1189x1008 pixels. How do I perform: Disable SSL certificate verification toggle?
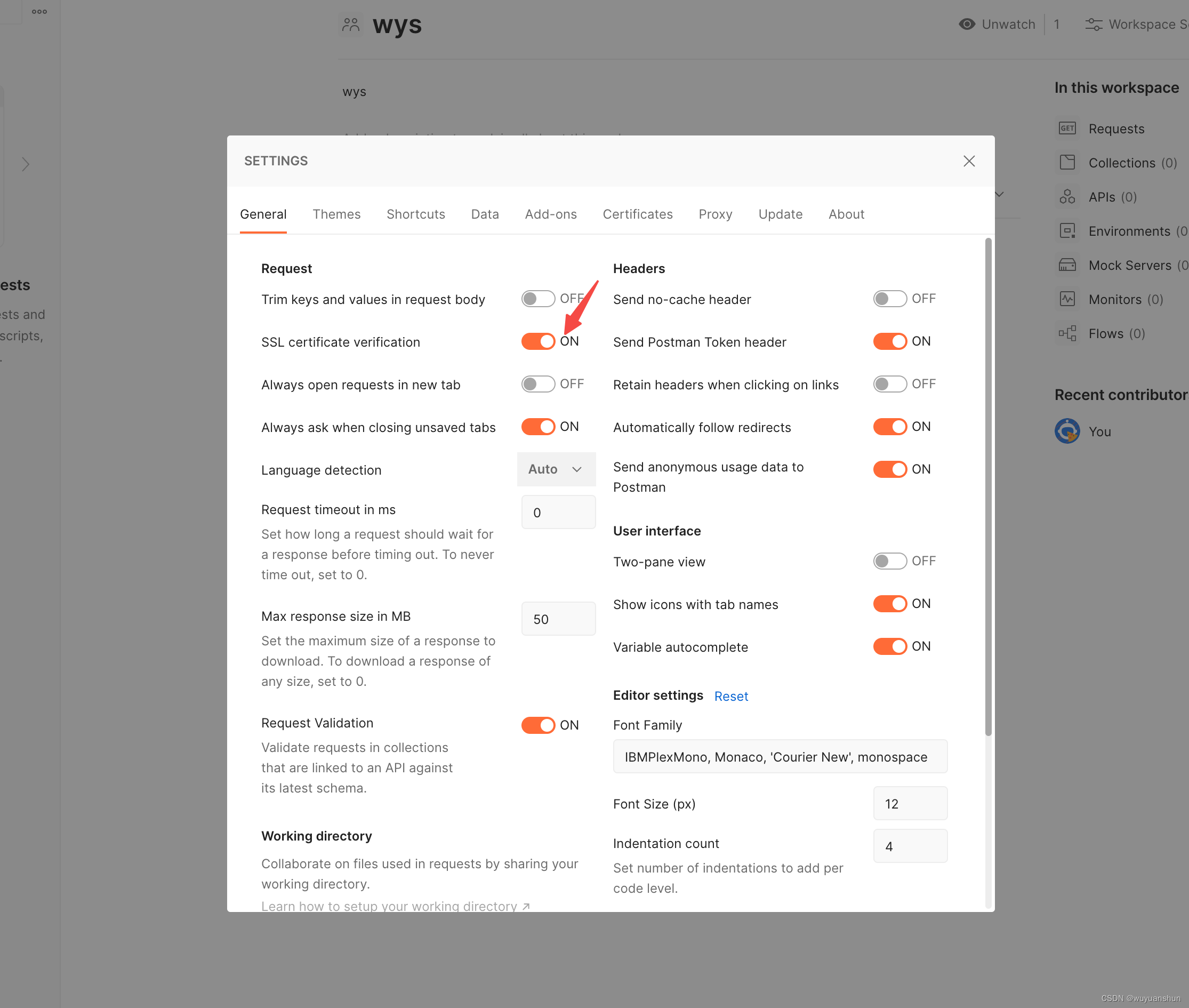pos(537,341)
